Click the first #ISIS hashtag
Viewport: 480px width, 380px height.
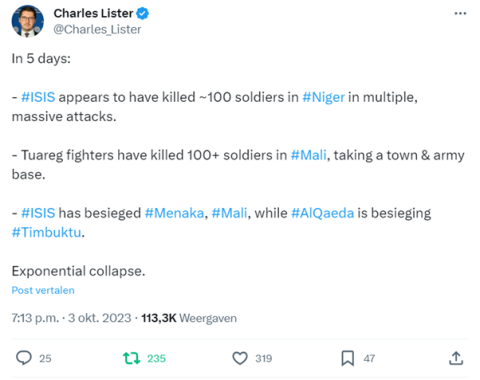[38, 97]
